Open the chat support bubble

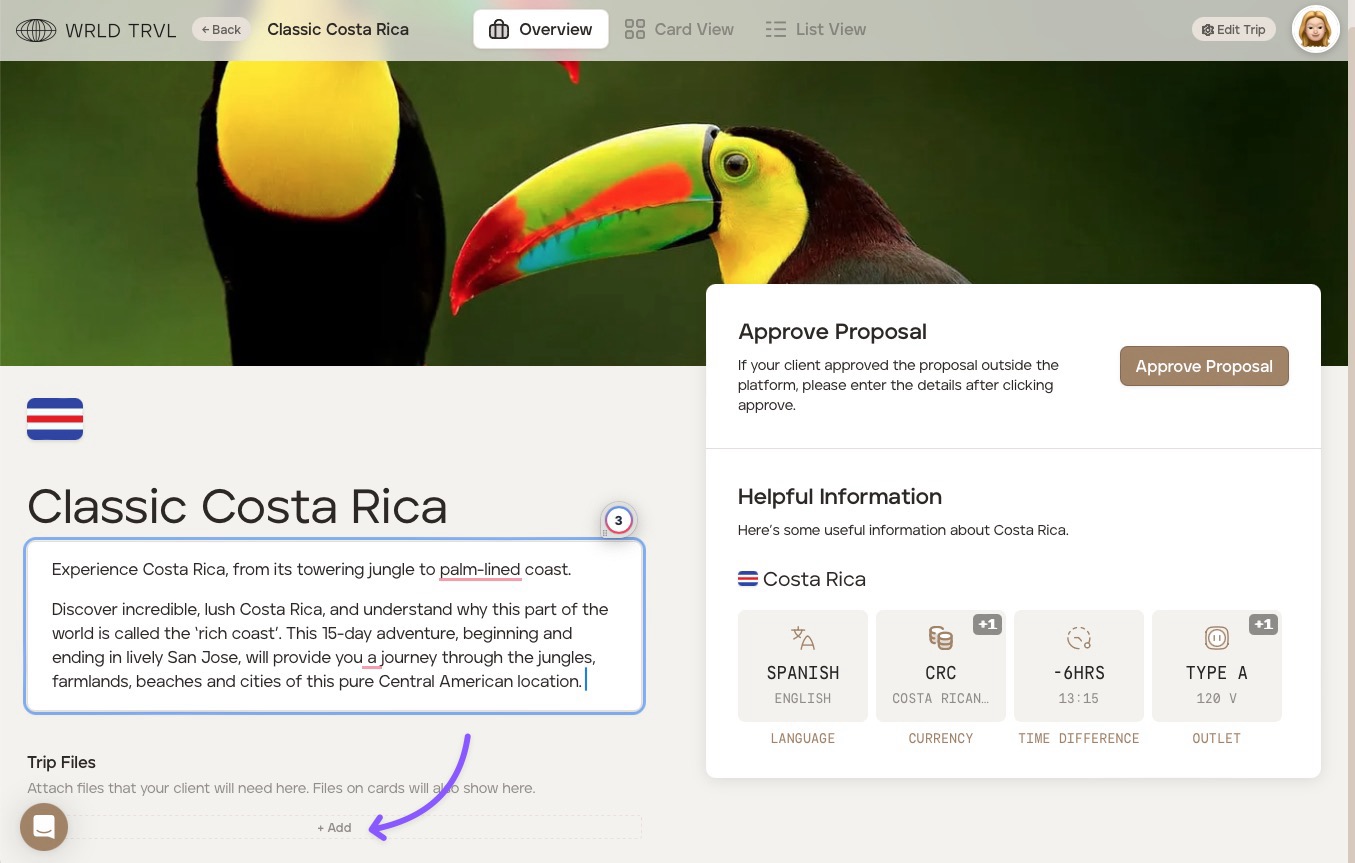(44, 827)
